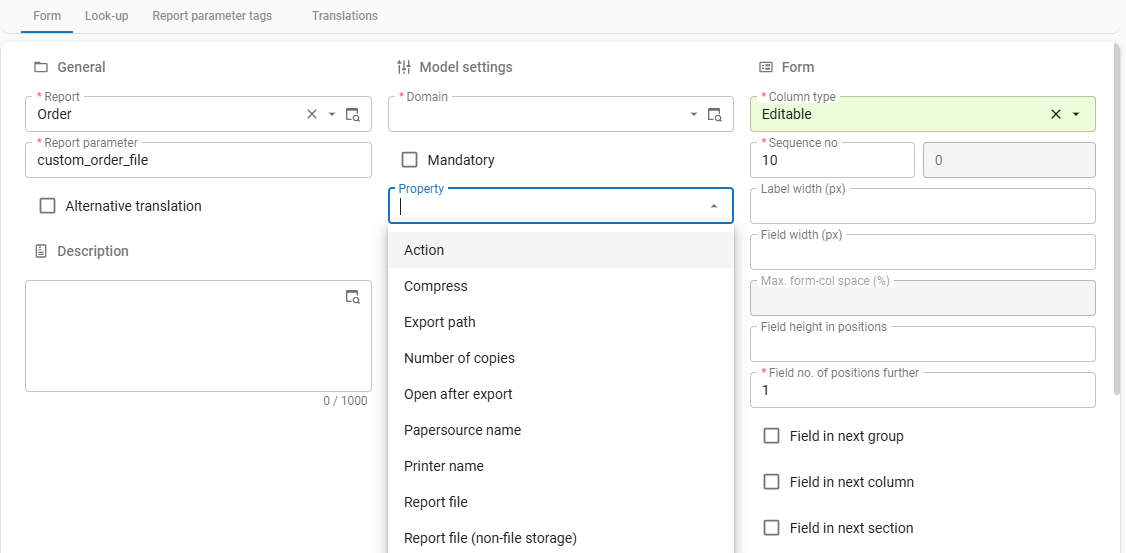The height and width of the screenshot is (553, 1126).
Task: Check Field in next group
Action: (771, 436)
